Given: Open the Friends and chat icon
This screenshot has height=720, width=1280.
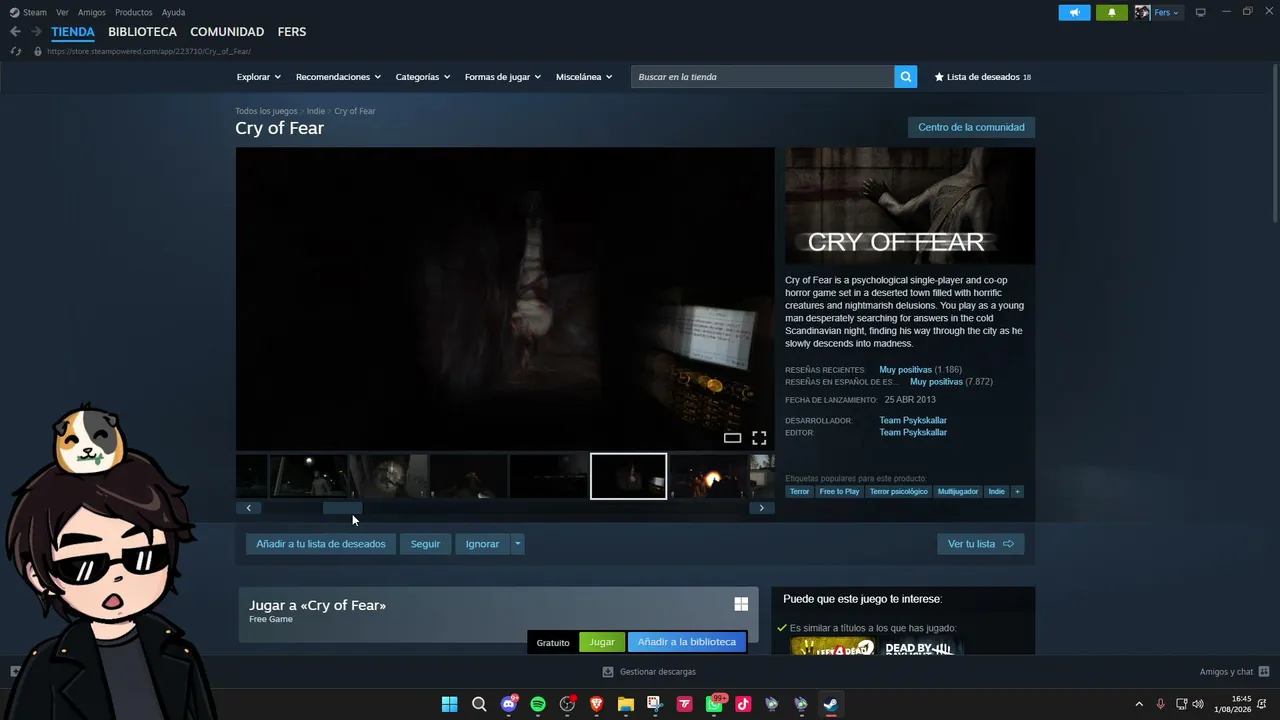Looking at the screenshot, I should tap(1264, 671).
